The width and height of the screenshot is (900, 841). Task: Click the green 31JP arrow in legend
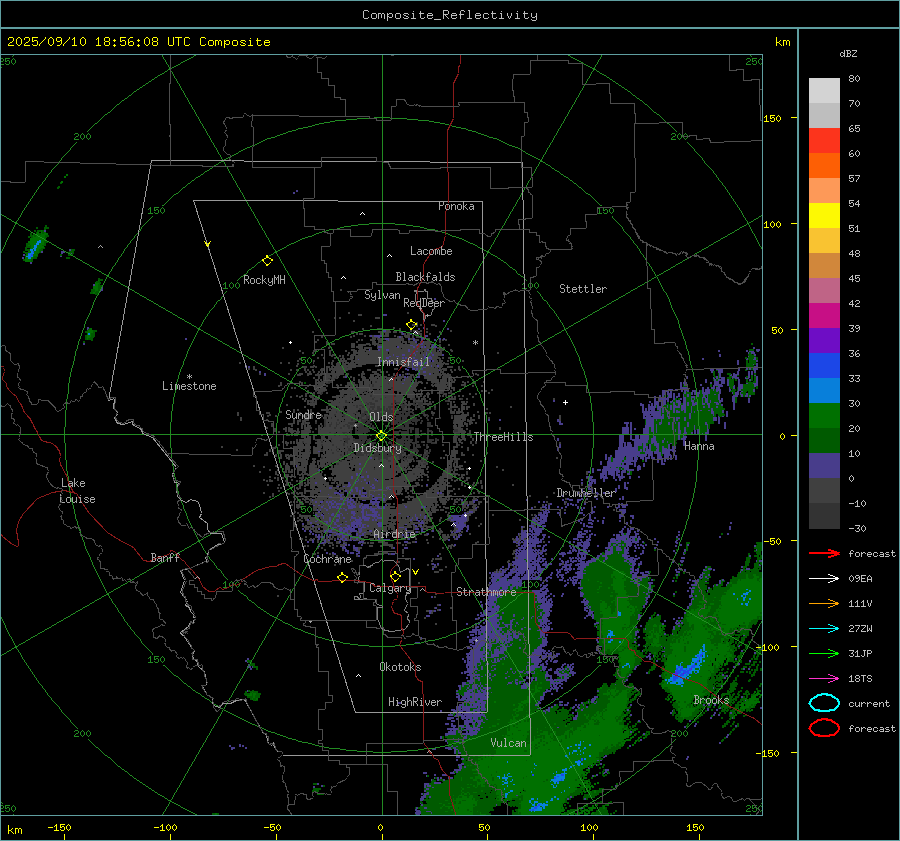click(824, 653)
